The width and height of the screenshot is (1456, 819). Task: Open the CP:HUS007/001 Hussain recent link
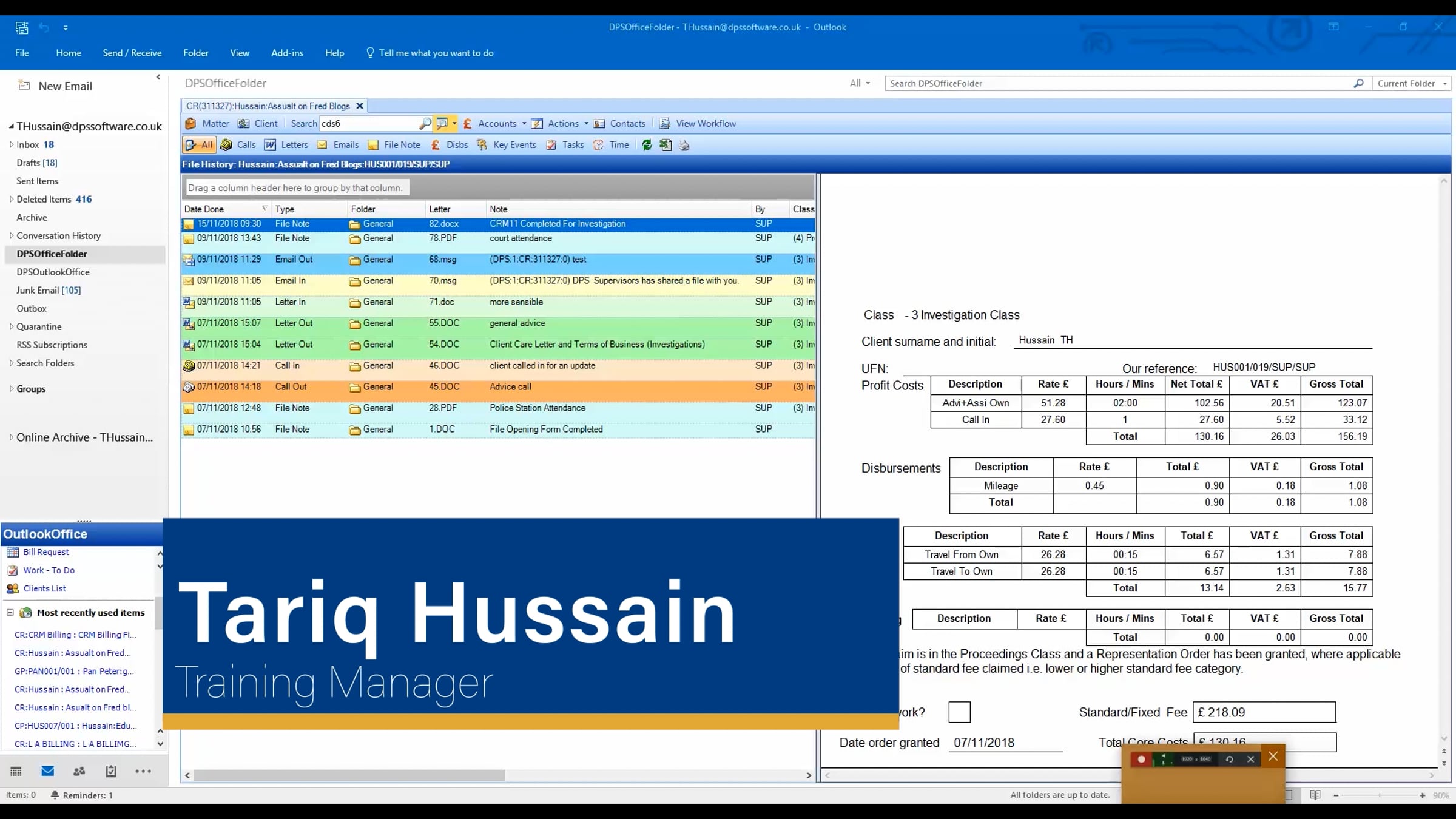(76, 726)
